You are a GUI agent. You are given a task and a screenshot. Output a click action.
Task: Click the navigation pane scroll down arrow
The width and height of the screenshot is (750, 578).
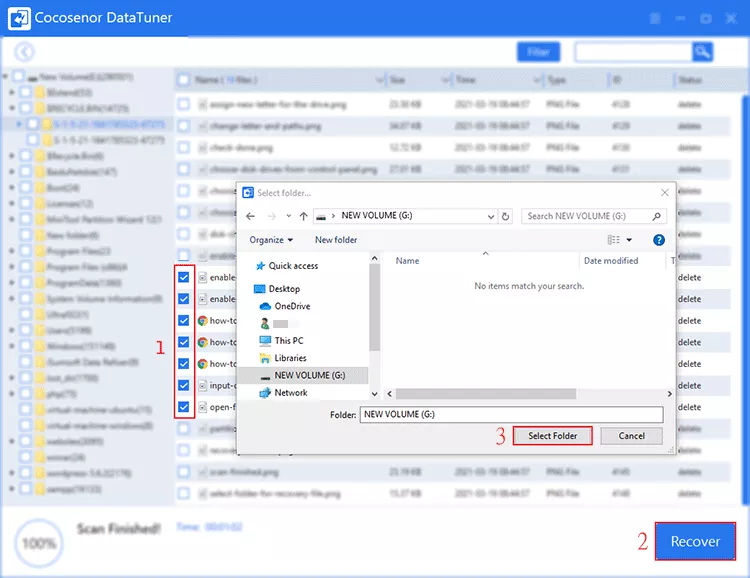pos(375,394)
